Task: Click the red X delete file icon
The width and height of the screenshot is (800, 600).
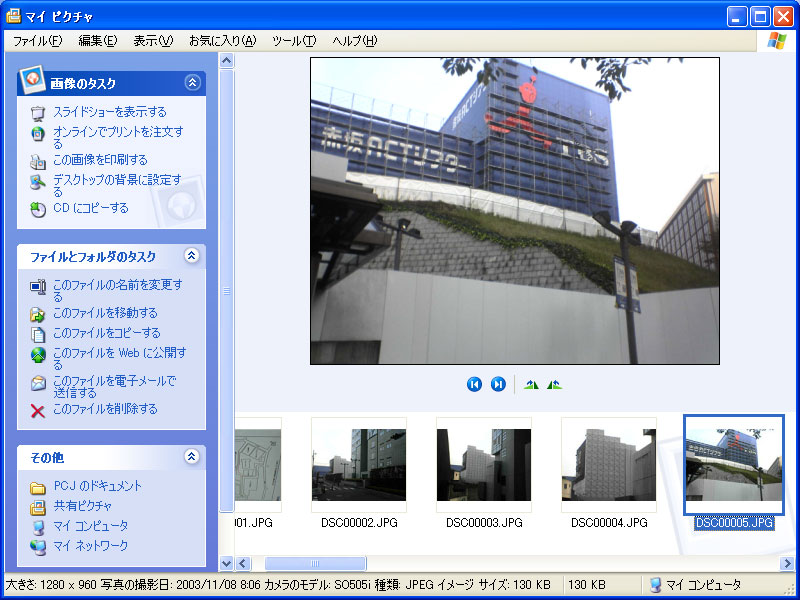Action: 38,410
